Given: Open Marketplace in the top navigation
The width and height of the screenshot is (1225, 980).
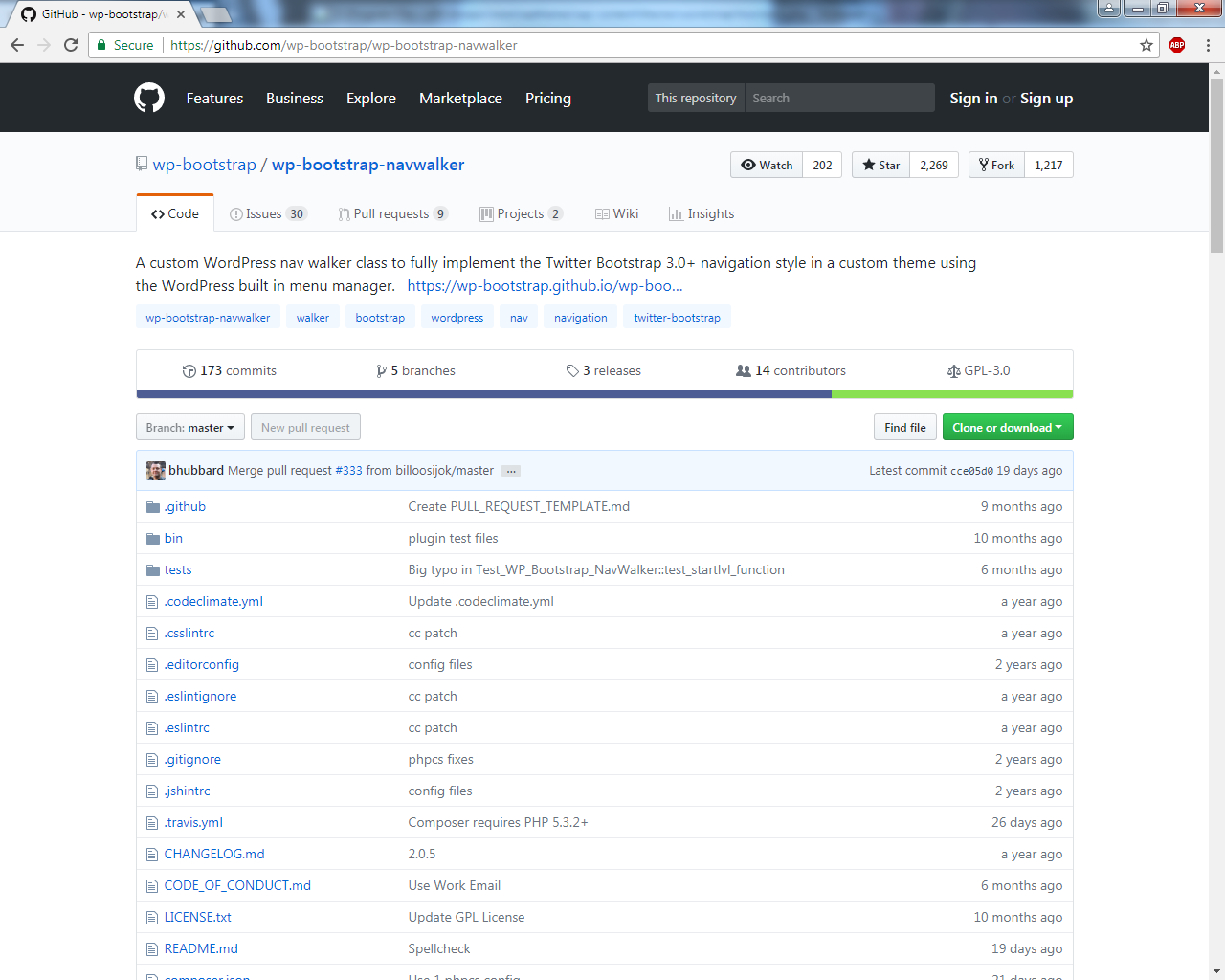Looking at the screenshot, I should coord(460,98).
